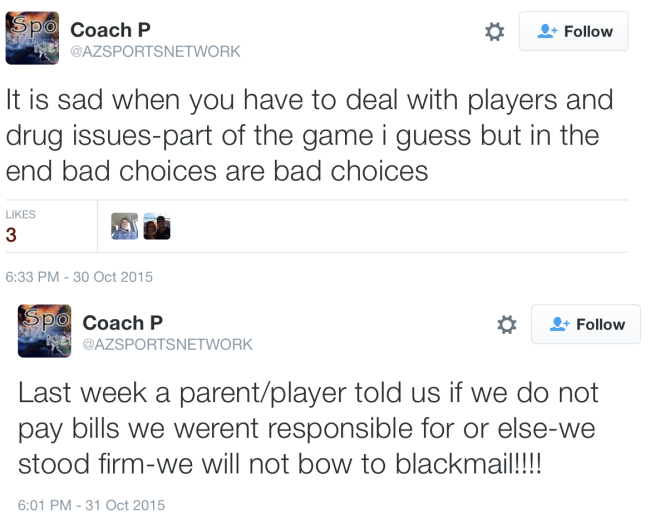The width and height of the screenshot is (660, 518).
Task: Click Coach P name in first tweet
Action: point(110,30)
